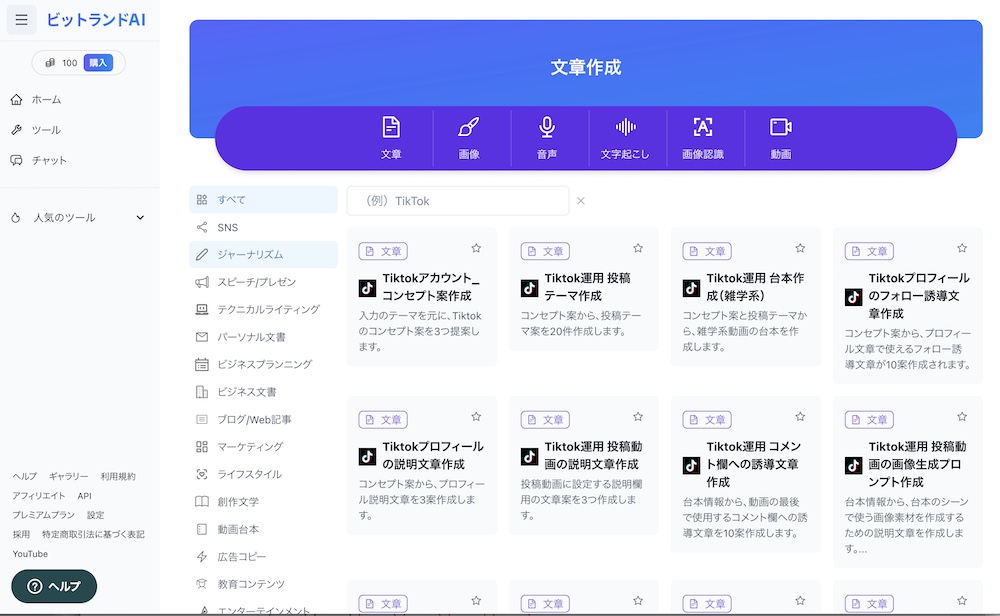Clear the search with the X icon
Image resolution: width=1000 pixels, height=616 pixels.
point(581,201)
